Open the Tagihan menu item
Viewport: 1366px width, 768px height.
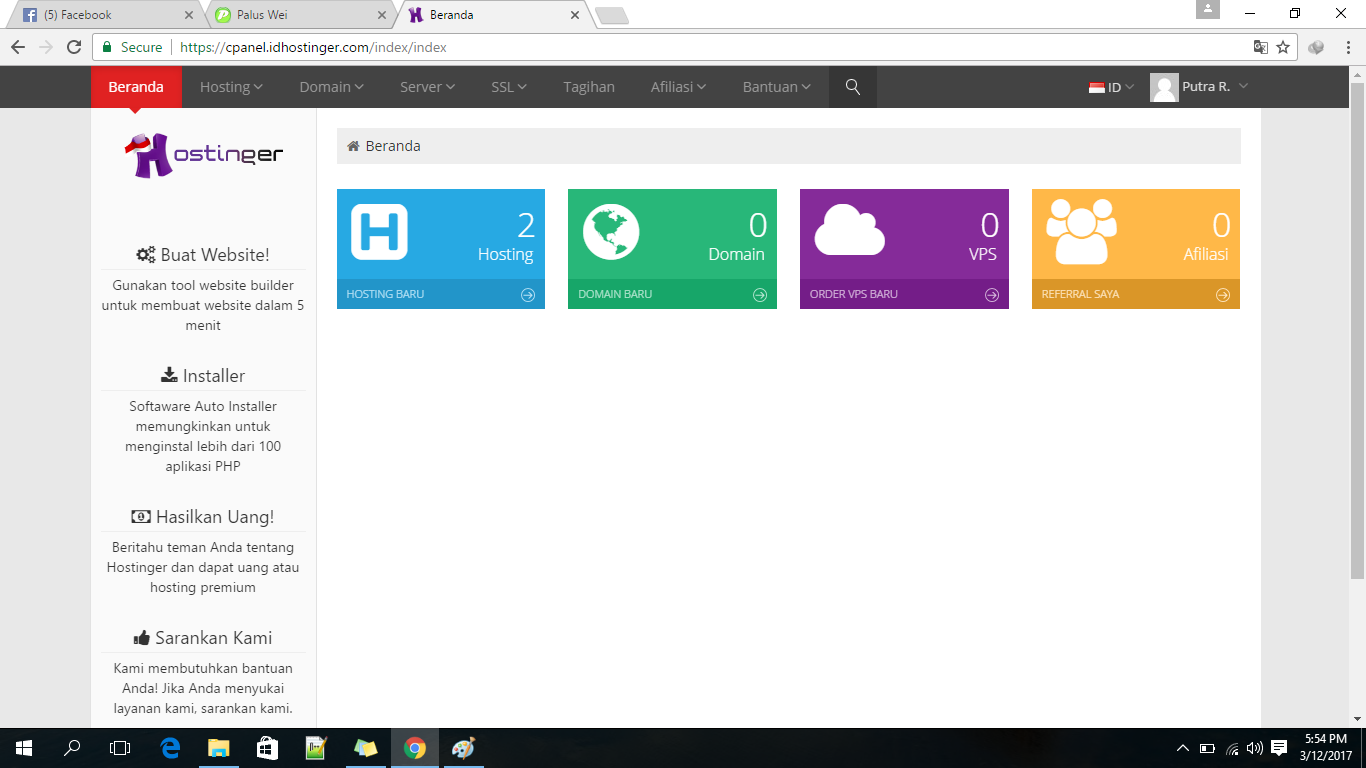tap(589, 87)
